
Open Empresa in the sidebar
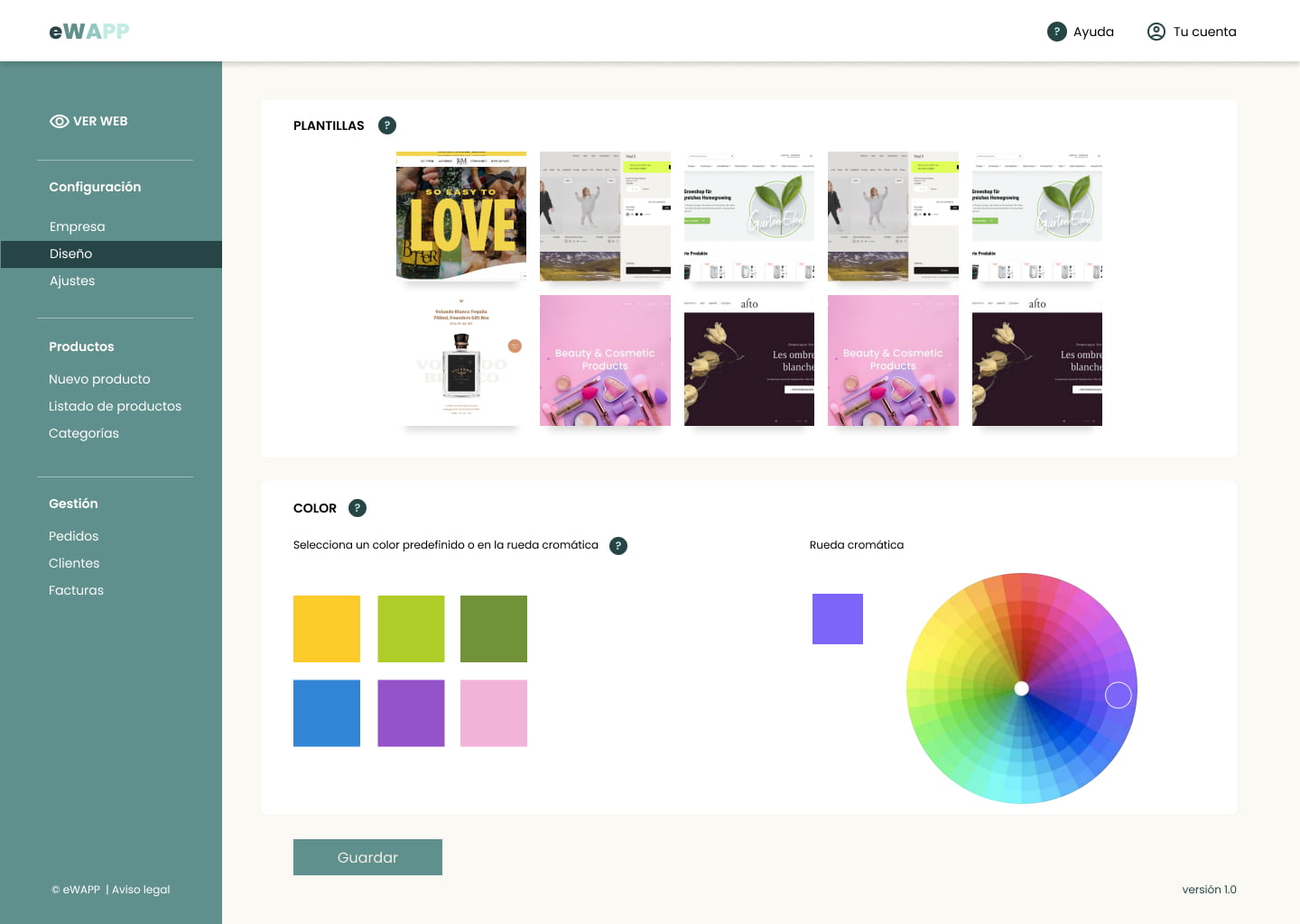tap(78, 226)
